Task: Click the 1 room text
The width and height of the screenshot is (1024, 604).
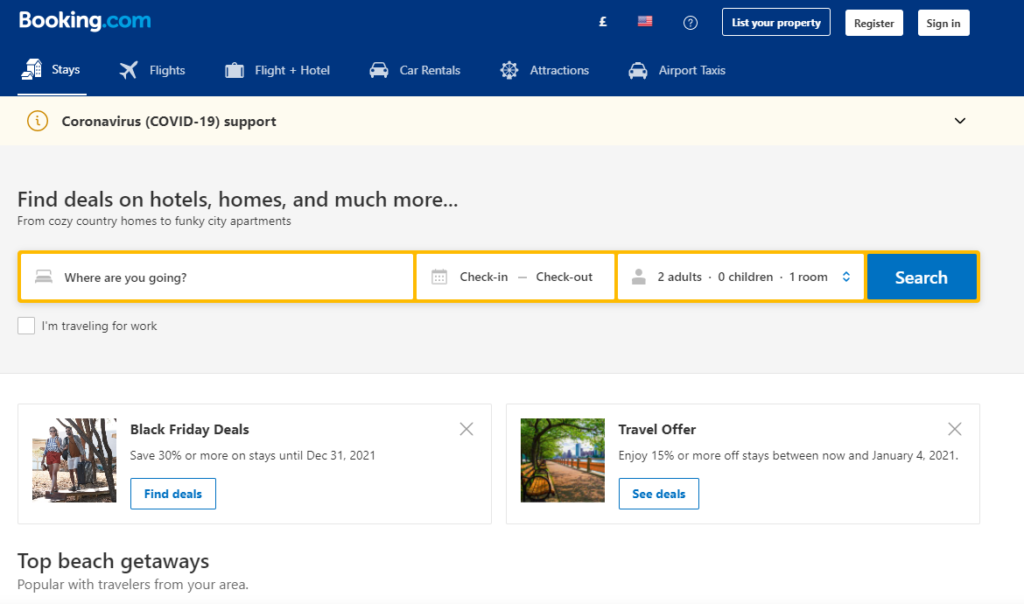Action: pyautogui.click(x=808, y=277)
